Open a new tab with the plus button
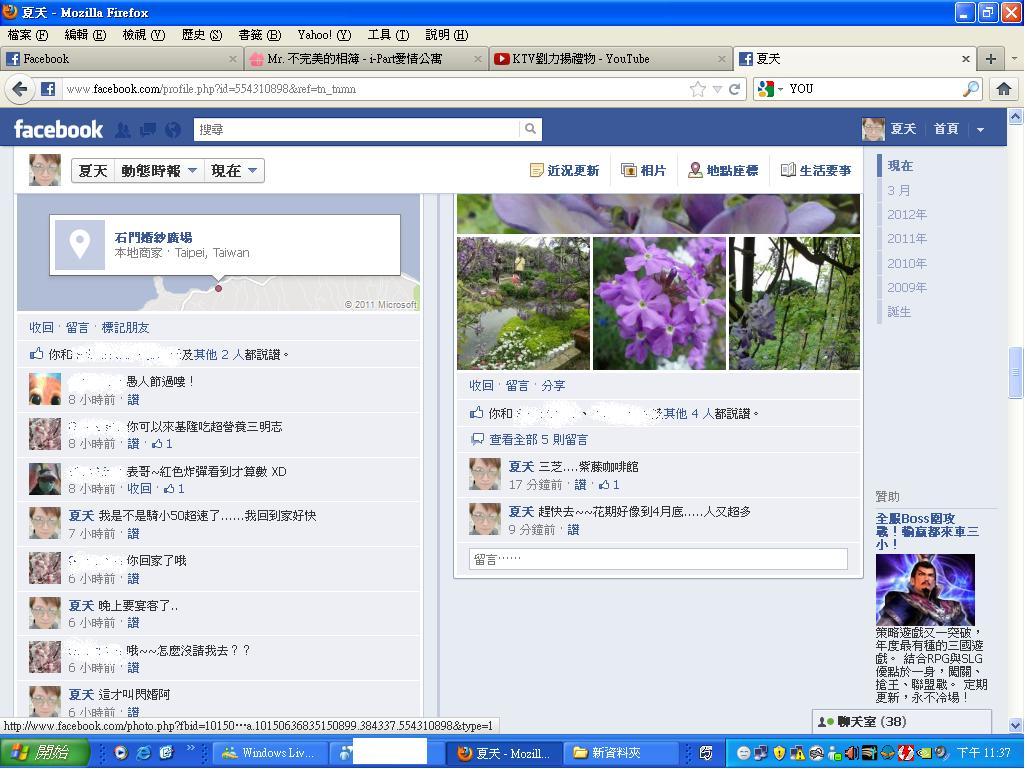1027x769 pixels. (990, 59)
